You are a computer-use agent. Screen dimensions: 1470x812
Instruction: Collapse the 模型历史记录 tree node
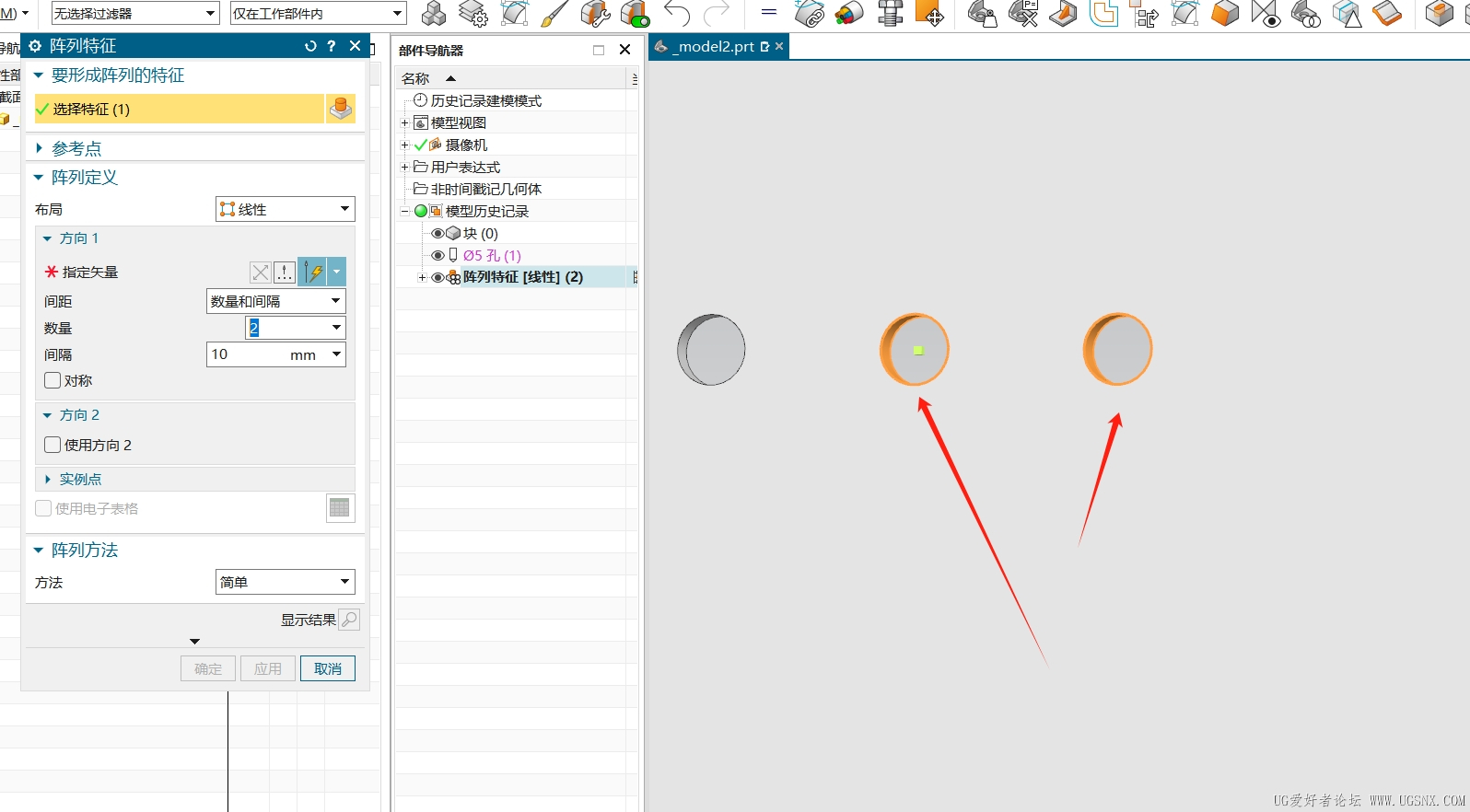404,212
